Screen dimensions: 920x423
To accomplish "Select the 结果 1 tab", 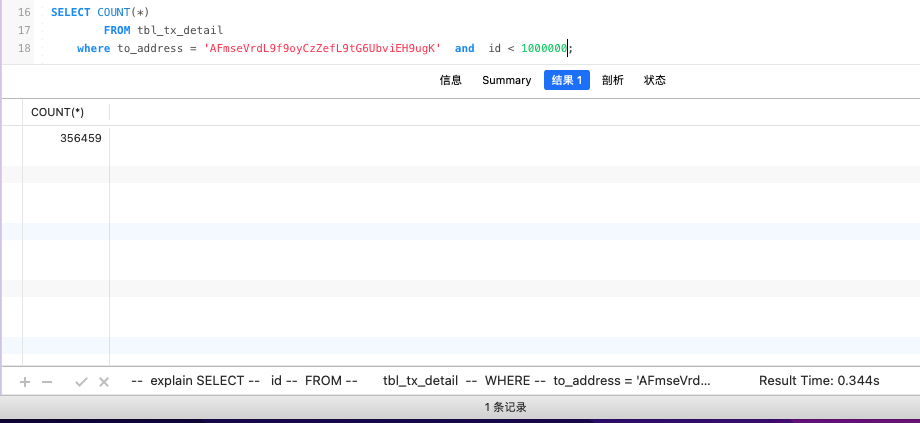I will coord(567,80).
